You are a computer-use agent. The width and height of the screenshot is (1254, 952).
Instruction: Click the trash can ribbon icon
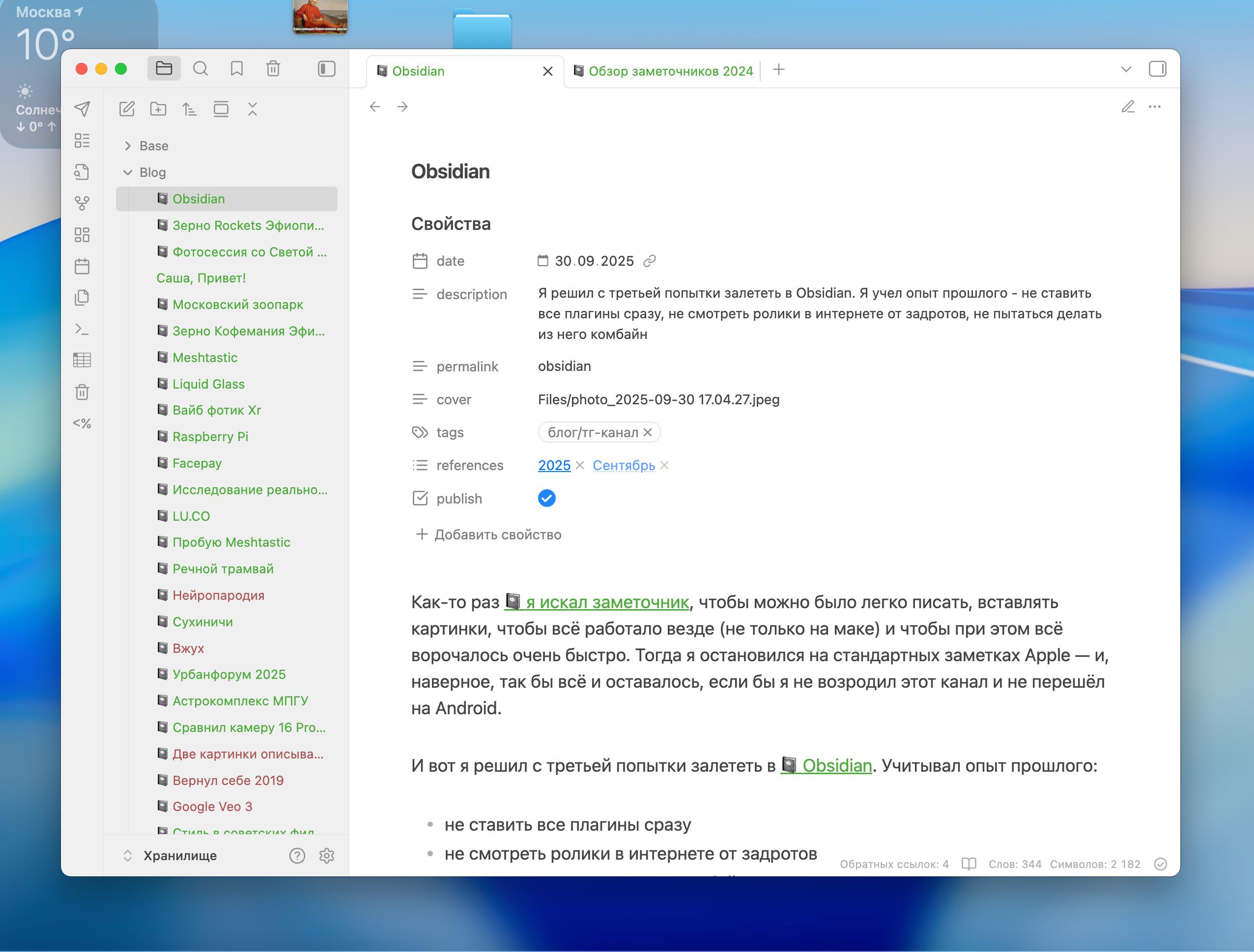(x=82, y=392)
